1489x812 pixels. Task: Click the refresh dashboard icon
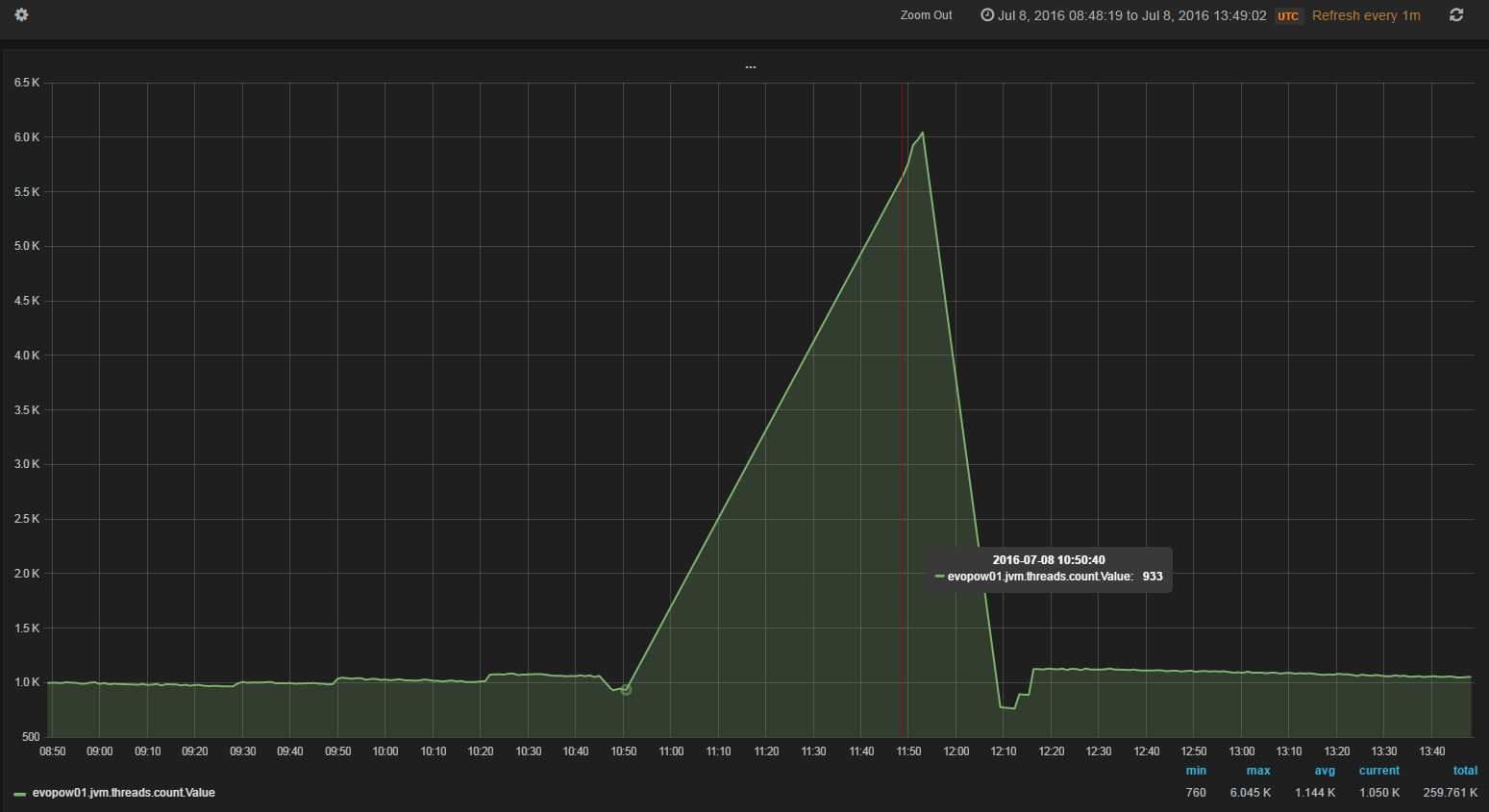click(x=1456, y=15)
